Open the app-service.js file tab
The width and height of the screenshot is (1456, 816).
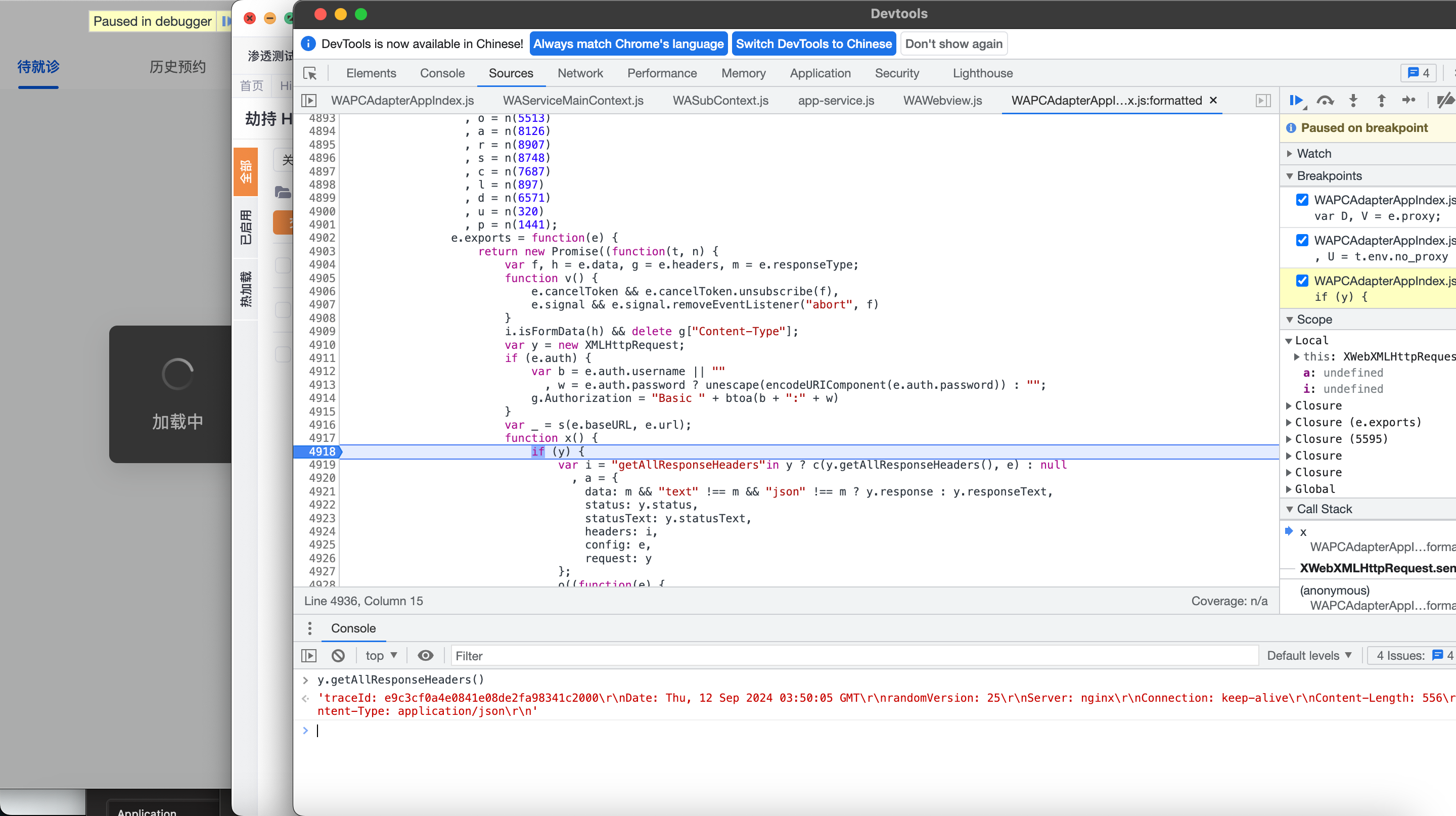(836, 100)
